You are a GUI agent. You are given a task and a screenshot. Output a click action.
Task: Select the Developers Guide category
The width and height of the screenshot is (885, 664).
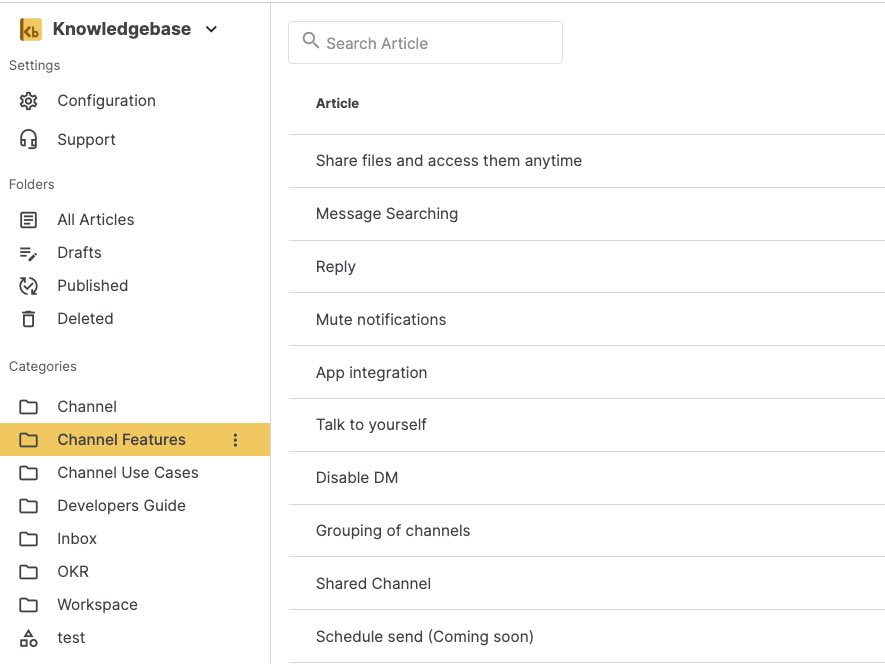coord(121,505)
